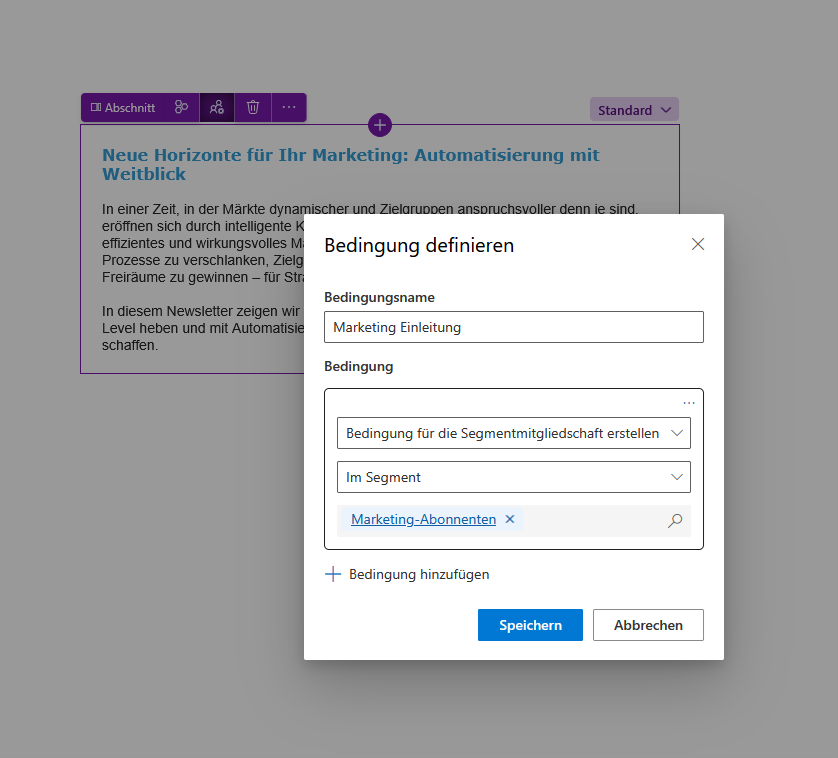Open the section layout icon next to Abschnitt
838x758 pixels.
click(181, 107)
